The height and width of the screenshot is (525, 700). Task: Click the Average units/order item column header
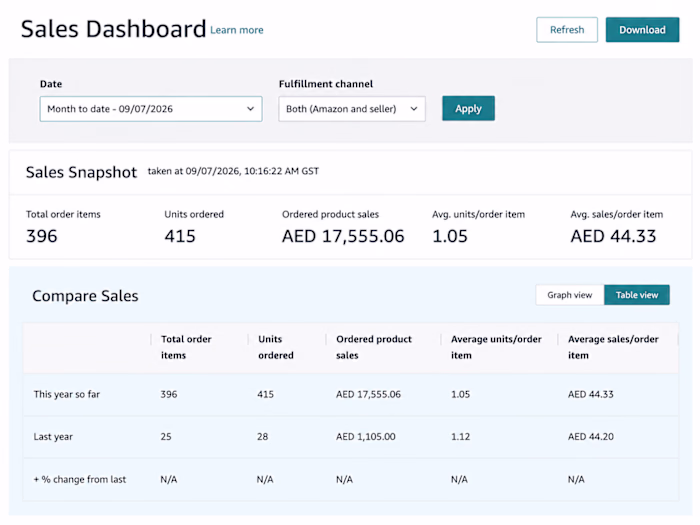coord(496,347)
